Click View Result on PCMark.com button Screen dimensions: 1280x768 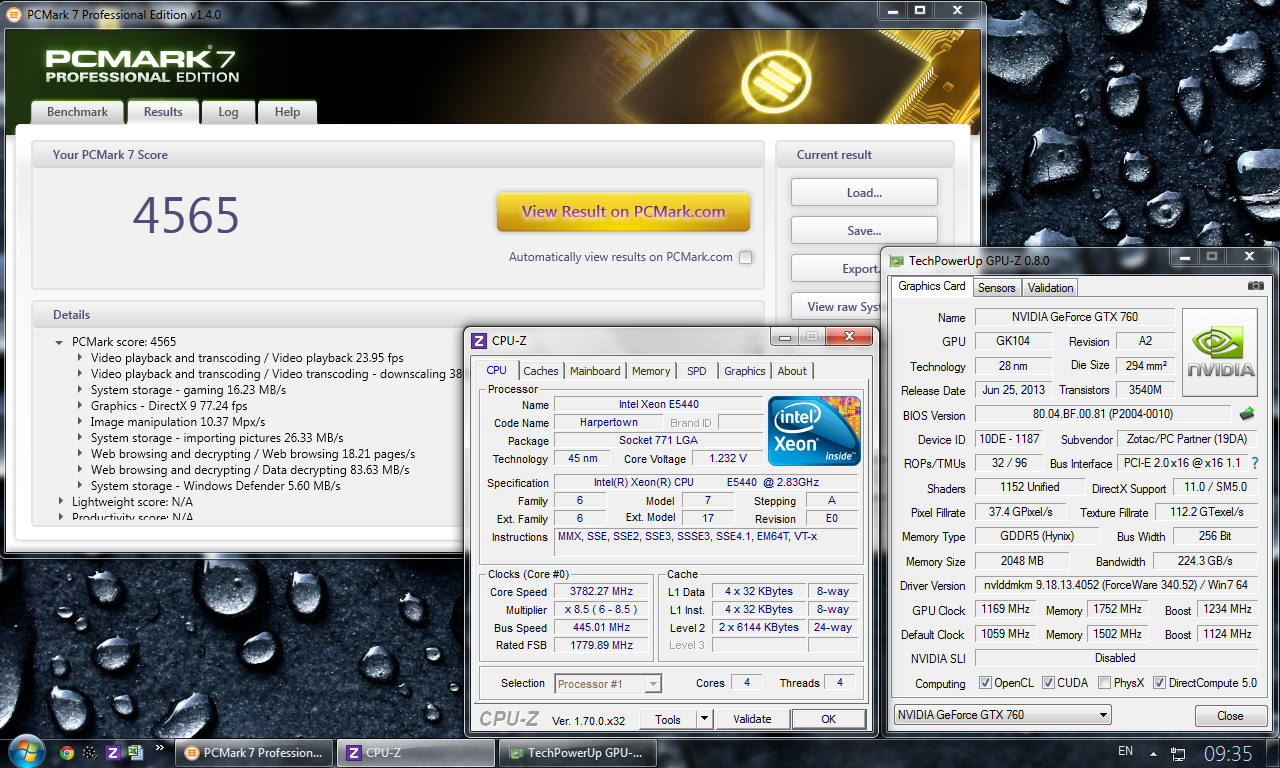pos(623,212)
